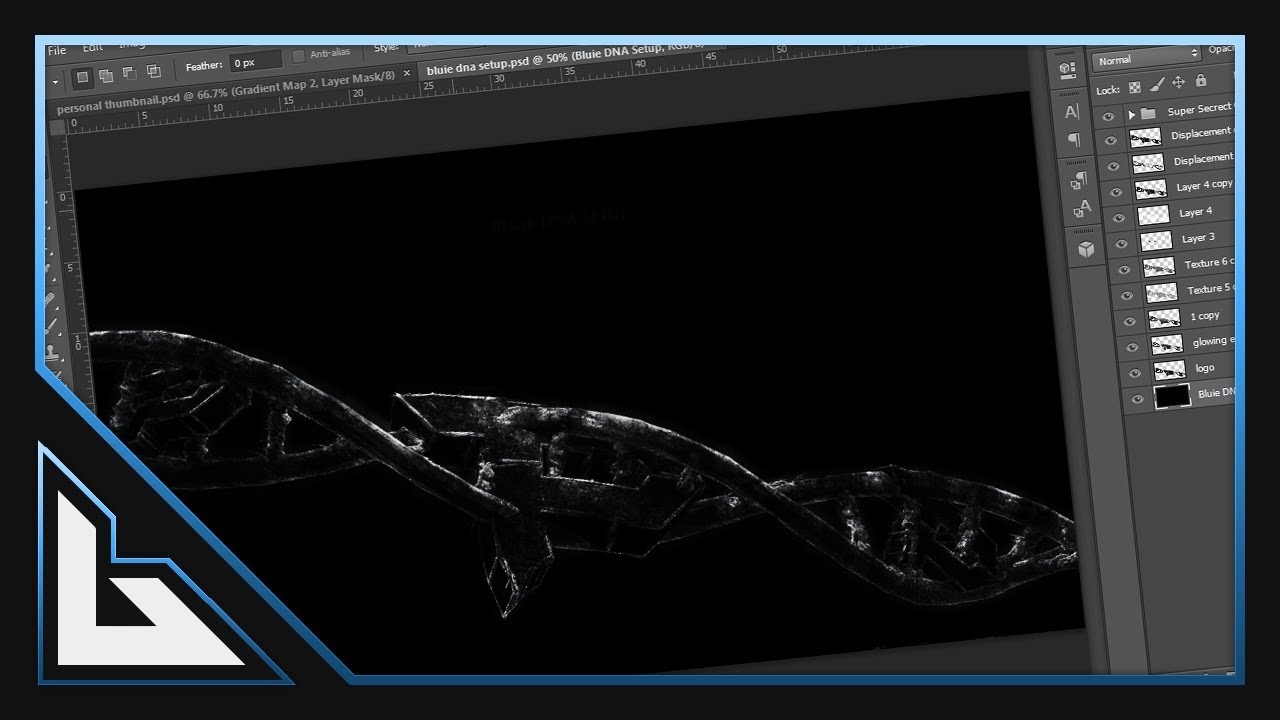The height and width of the screenshot is (720, 1280).
Task: Select the New selection mode icon
Action: (x=82, y=76)
